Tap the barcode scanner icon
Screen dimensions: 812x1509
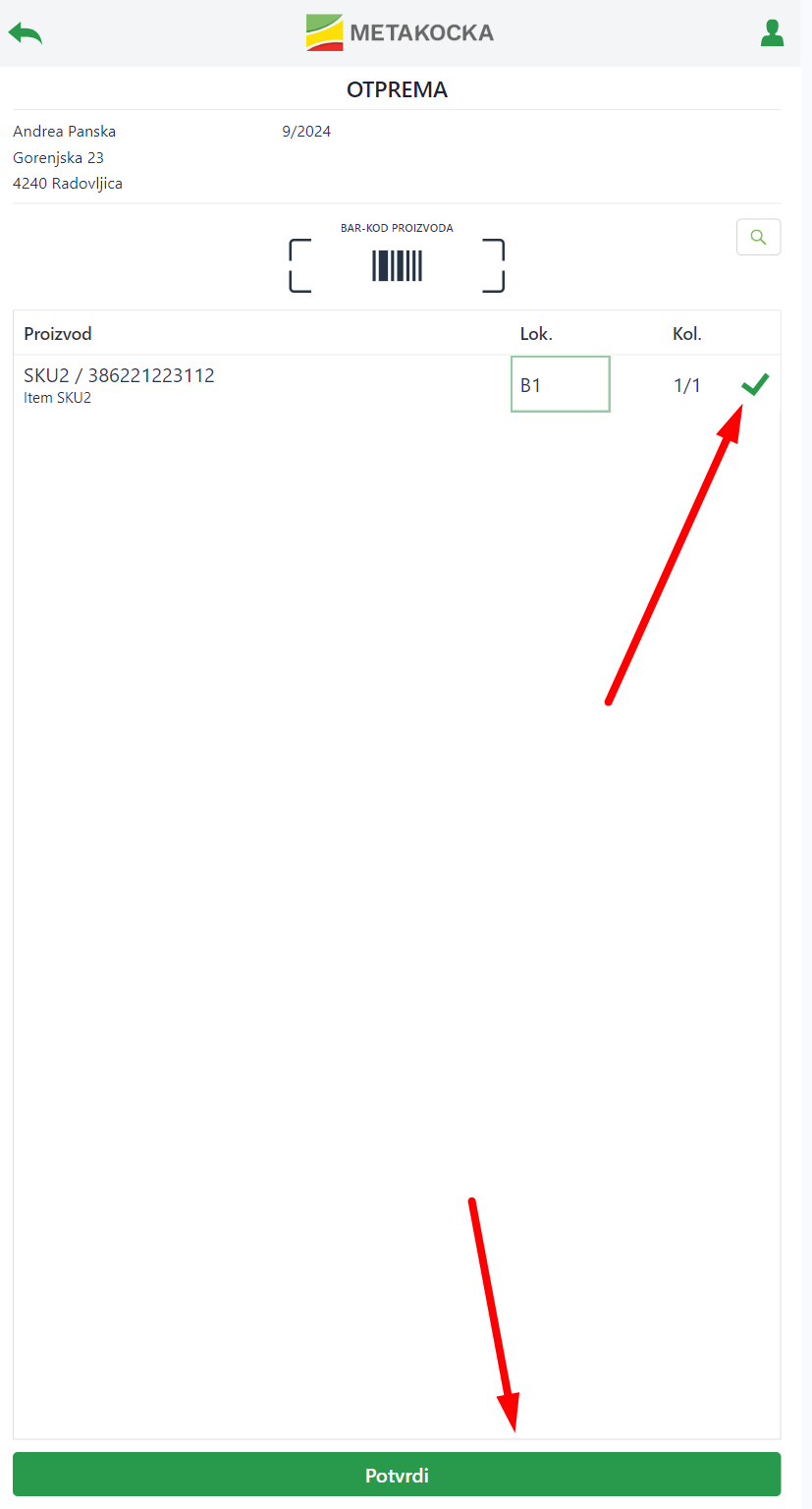point(397,265)
